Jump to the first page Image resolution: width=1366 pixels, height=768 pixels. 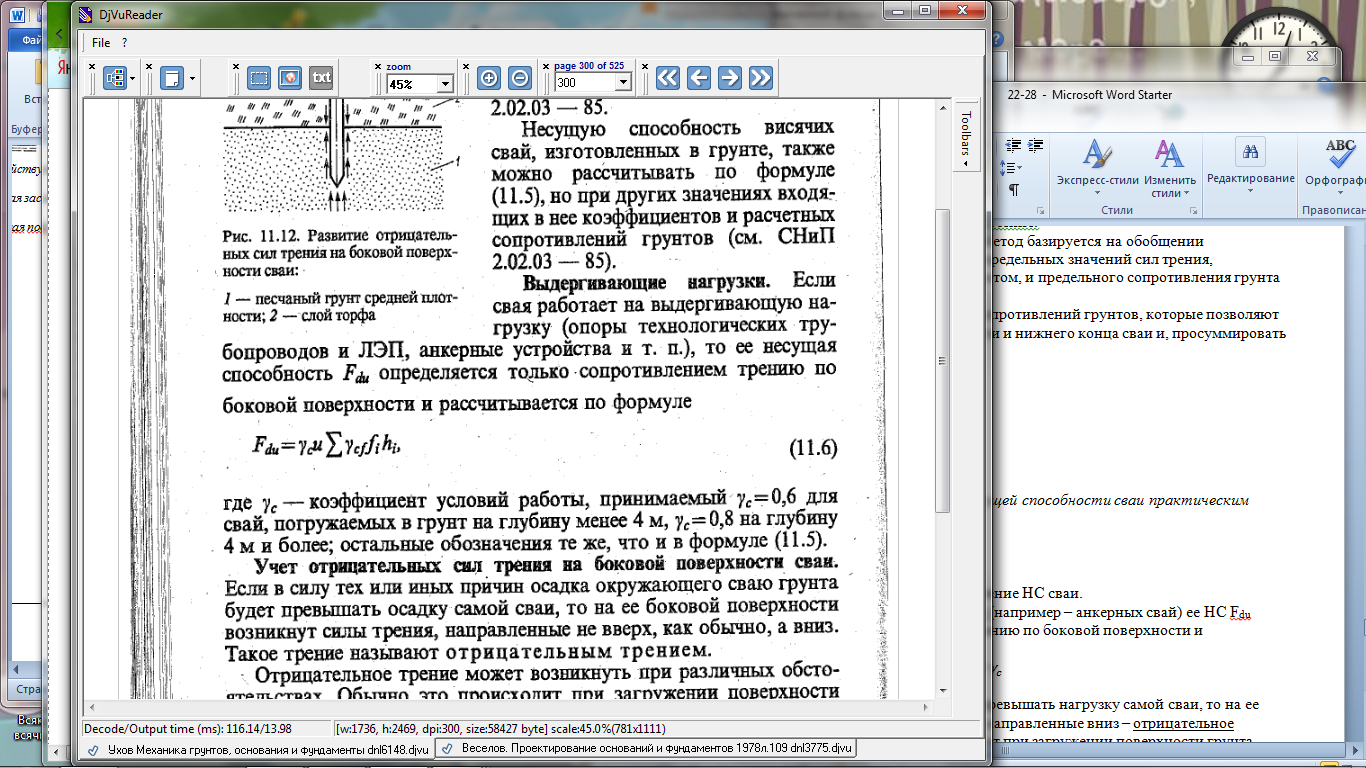[668, 78]
